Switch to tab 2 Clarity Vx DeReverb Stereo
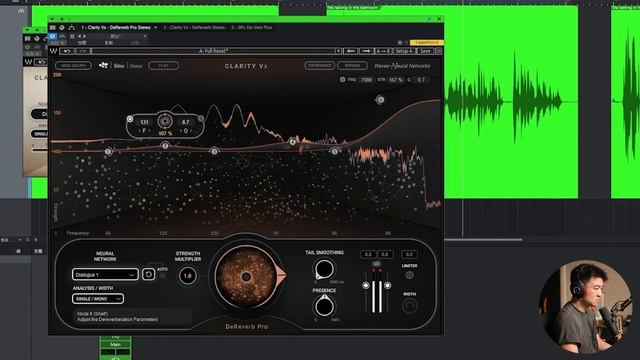The width and height of the screenshot is (640, 360). click(x=194, y=27)
